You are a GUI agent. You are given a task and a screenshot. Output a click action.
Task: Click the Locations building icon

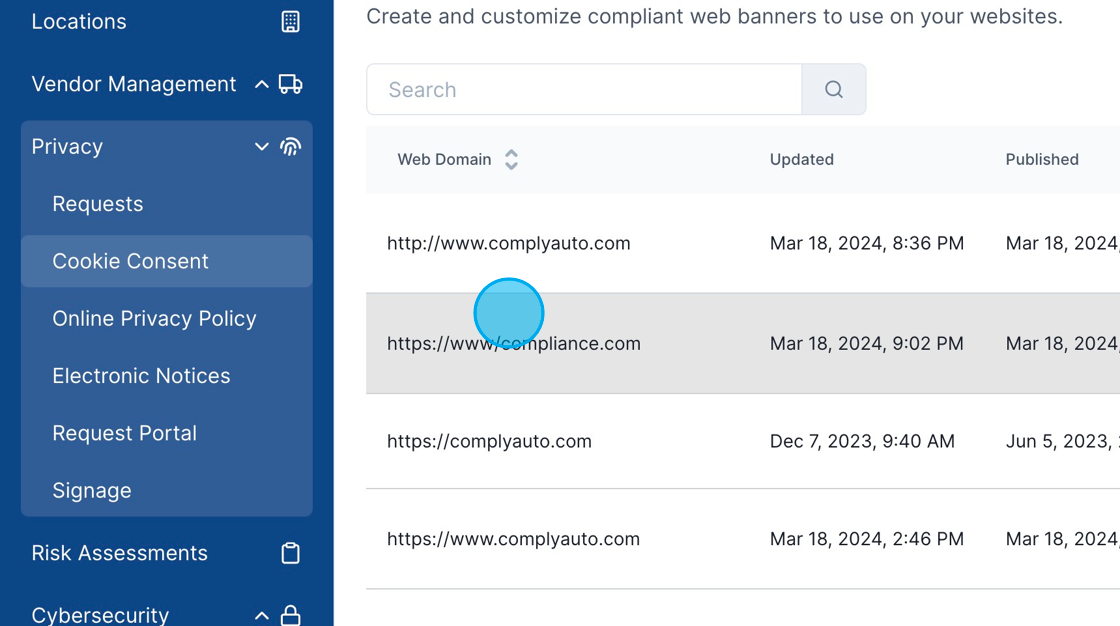(290, 21)
